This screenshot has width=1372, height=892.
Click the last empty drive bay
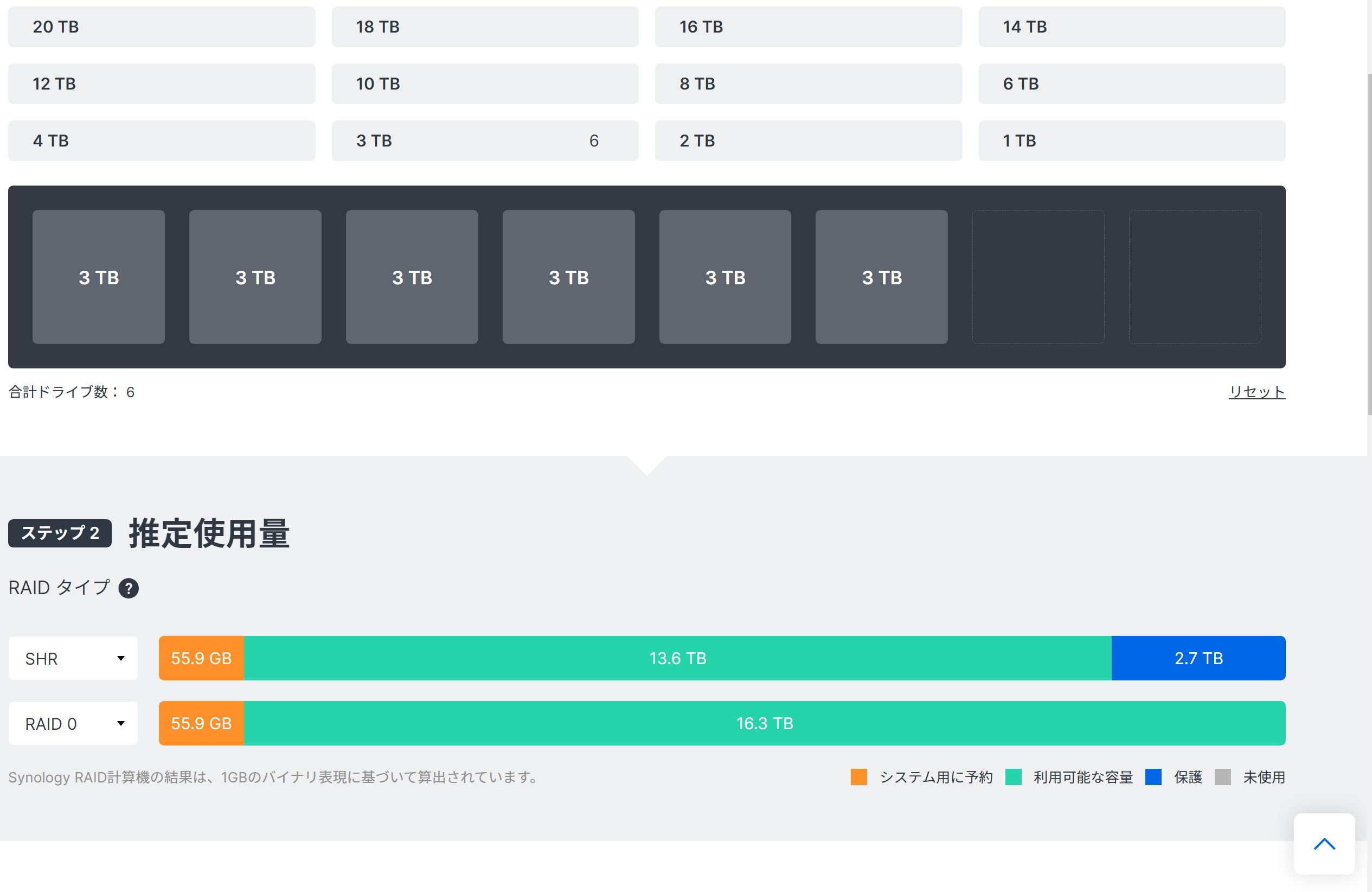(x=1194, y=277)
